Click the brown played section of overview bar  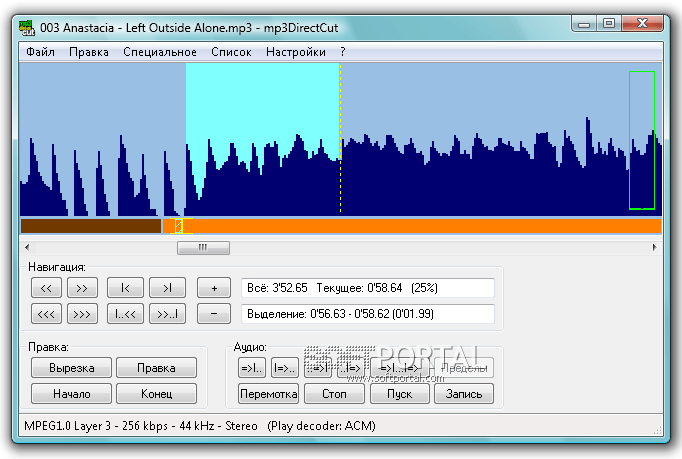pos(91,226)
